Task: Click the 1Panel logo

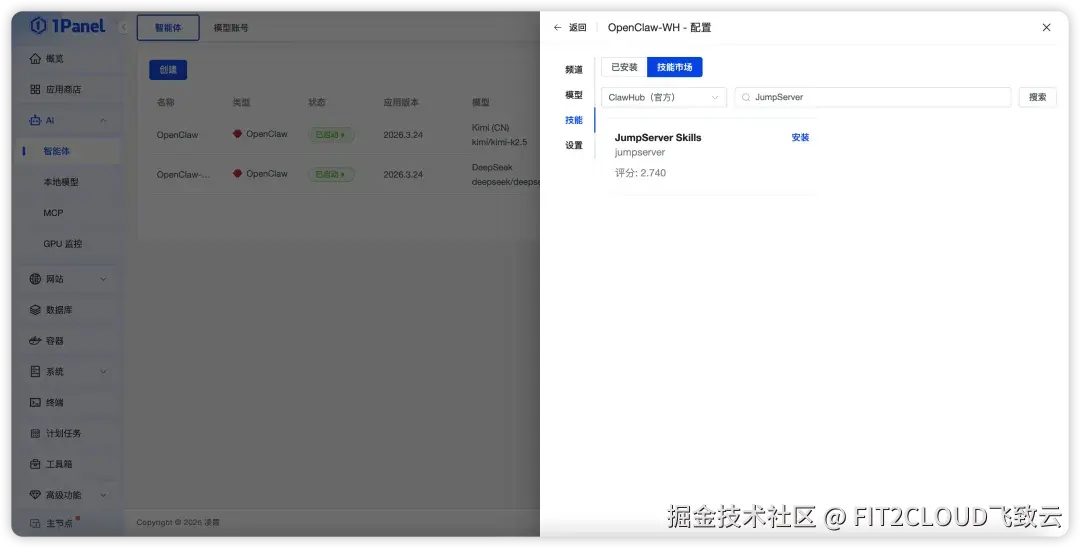Action: pos(68,26)
